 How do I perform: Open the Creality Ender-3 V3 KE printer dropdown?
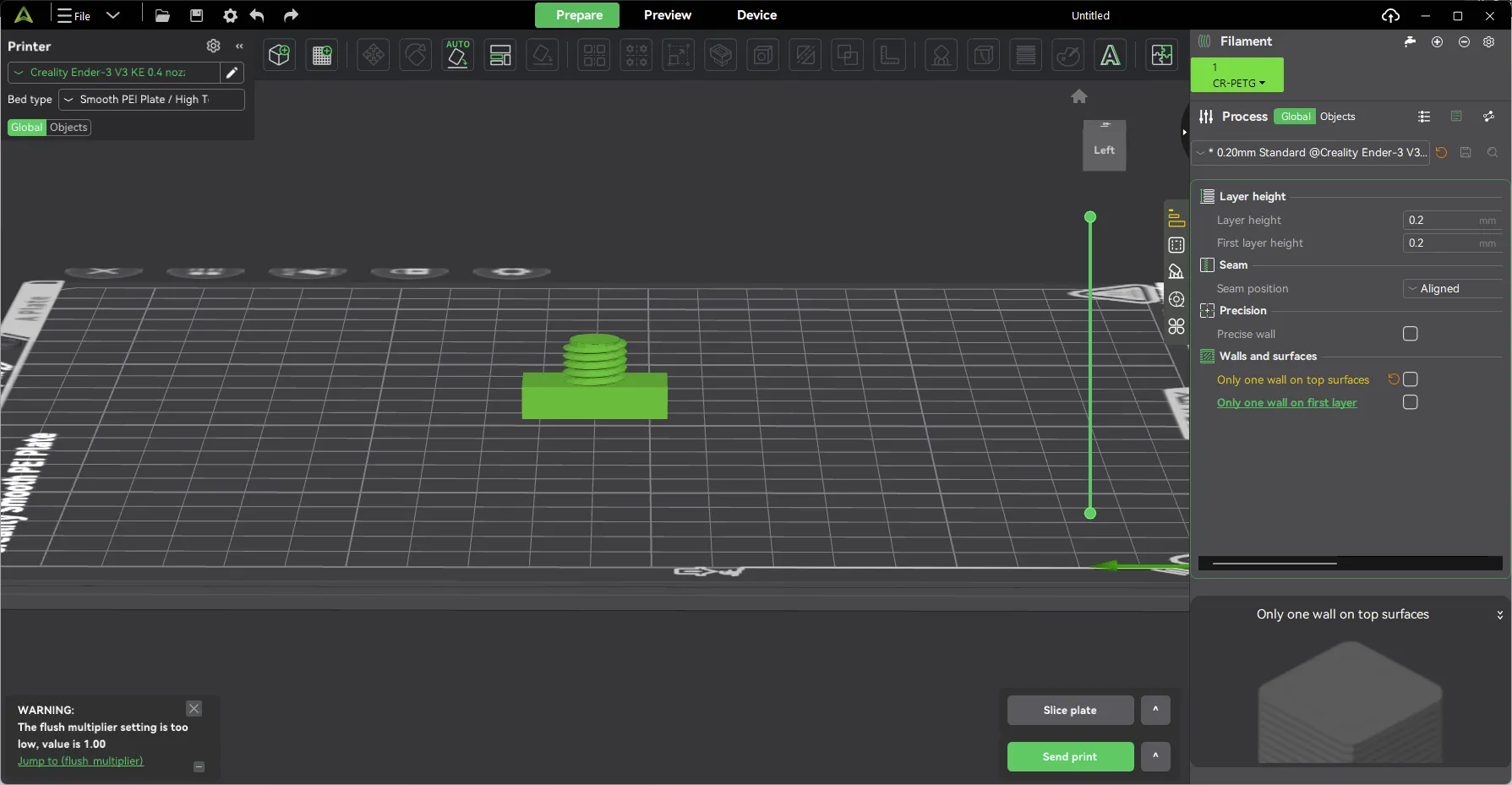(x=114, y=73)
